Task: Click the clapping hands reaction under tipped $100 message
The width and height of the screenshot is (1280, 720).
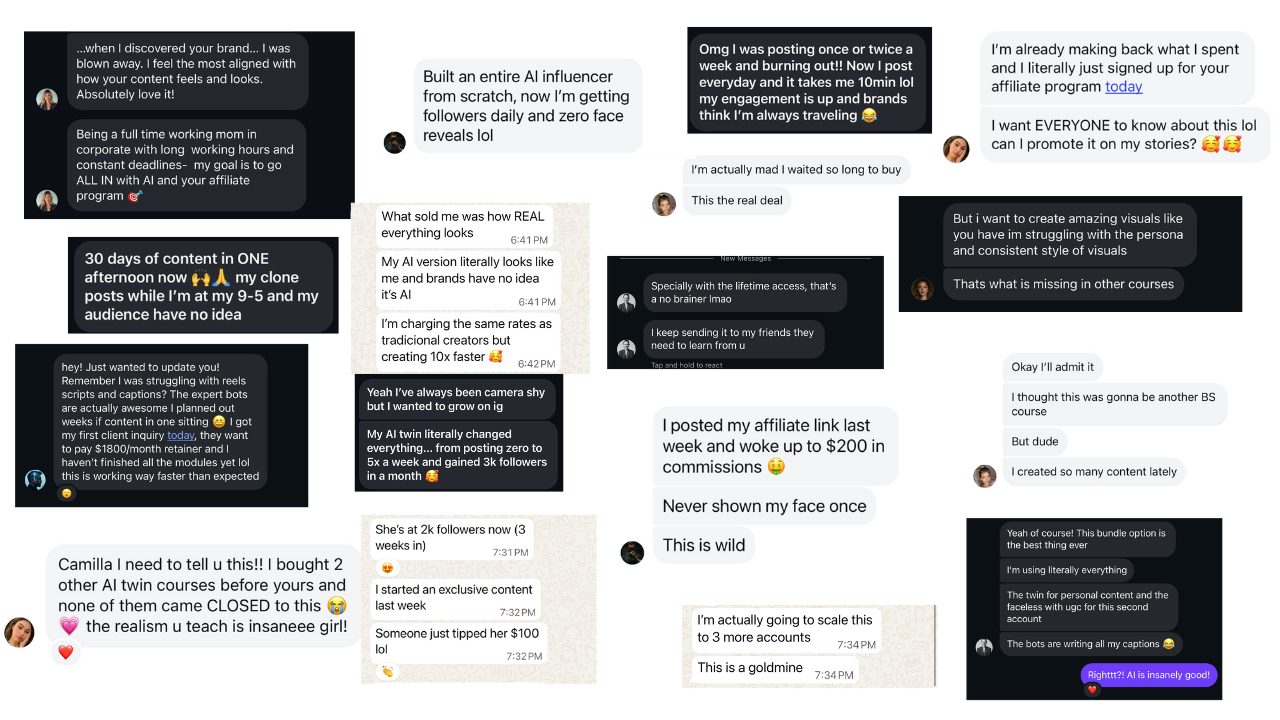Action: coord(387,672)
